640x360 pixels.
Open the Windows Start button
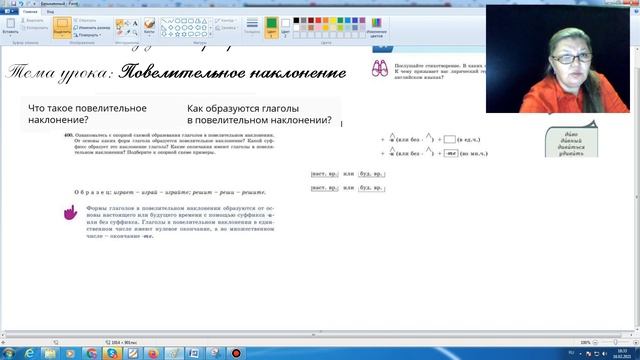coord(9,353)
